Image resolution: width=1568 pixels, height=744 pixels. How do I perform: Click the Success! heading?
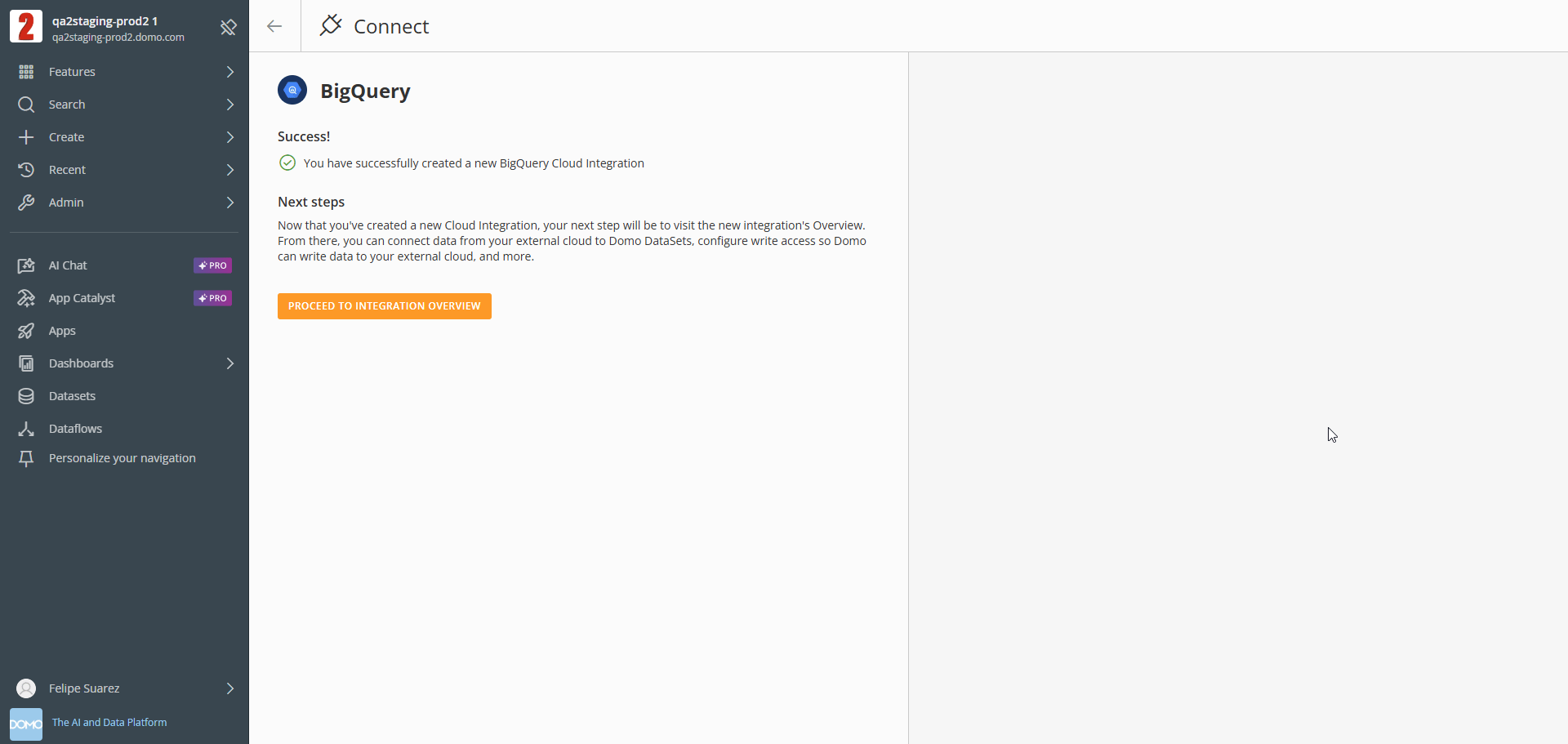(304, 136)
